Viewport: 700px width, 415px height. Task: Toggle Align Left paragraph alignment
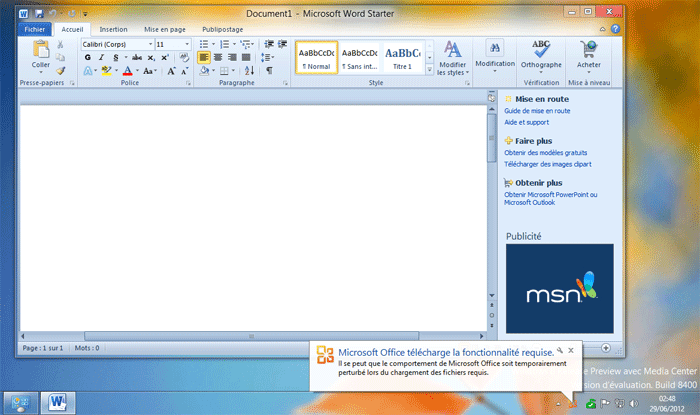click(x=204, y=58)
